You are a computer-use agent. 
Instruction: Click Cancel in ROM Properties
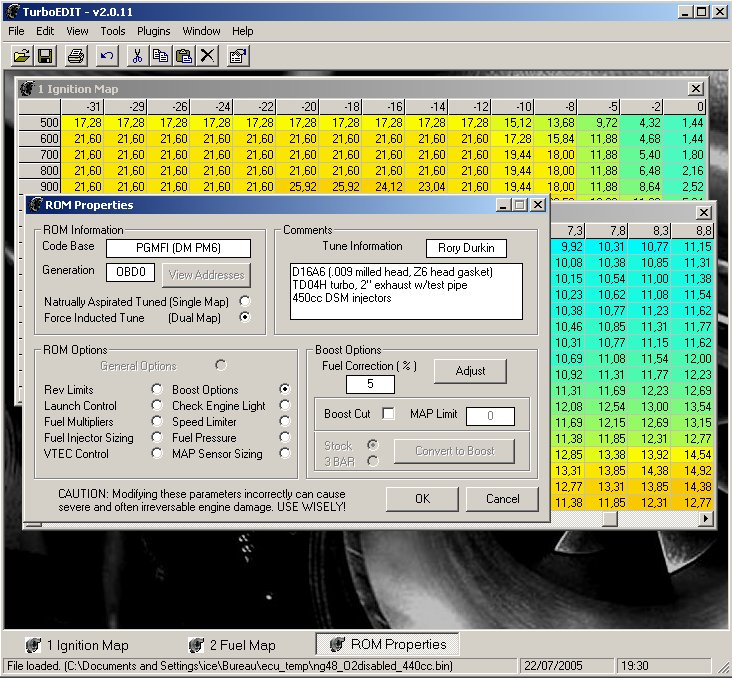(502, 499)
